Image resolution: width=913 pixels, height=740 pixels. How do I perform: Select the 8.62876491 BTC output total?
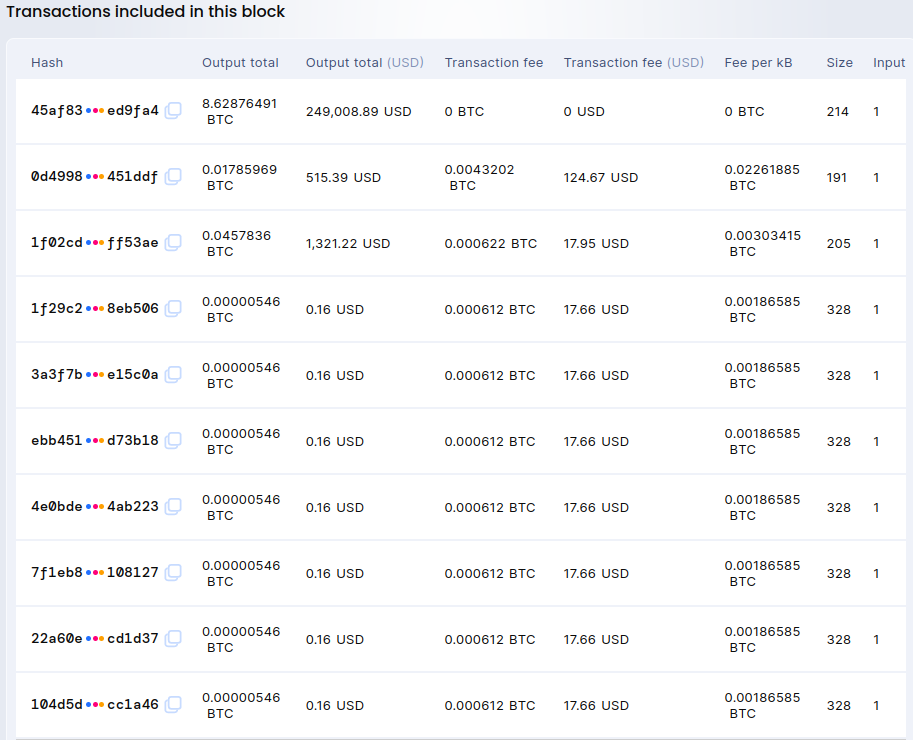pos(239,111)
